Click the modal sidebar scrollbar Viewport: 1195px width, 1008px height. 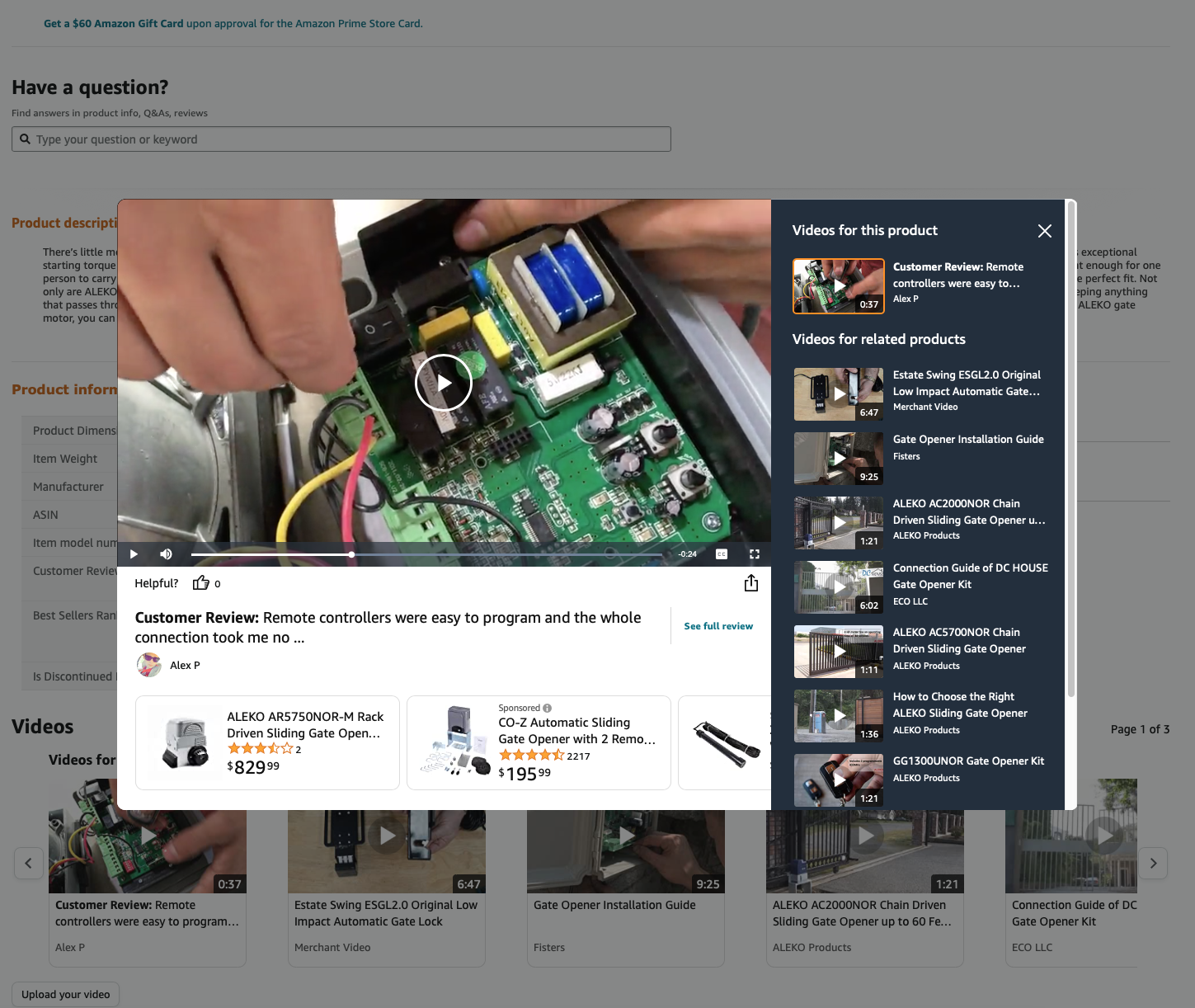(x=1071, y=450)
